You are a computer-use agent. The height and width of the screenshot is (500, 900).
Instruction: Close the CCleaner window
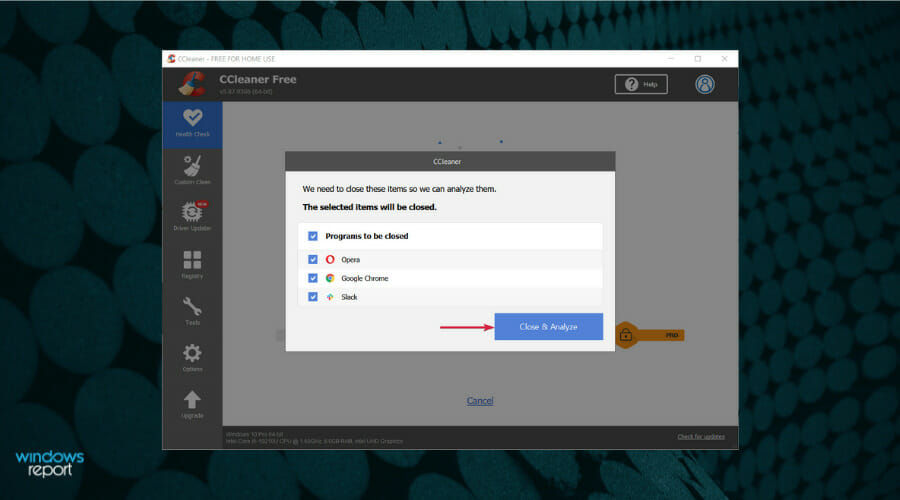click(x=724, y=59)
